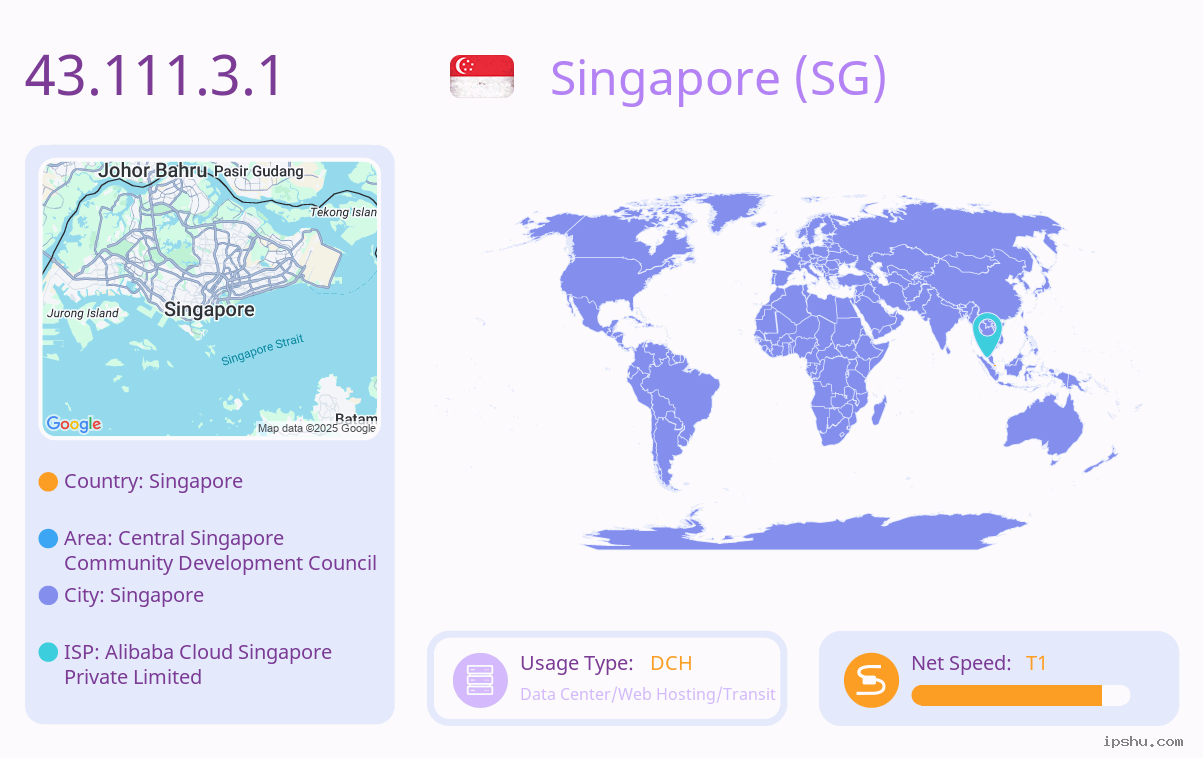Click the Singapore (SG) title

coord(718,78)
